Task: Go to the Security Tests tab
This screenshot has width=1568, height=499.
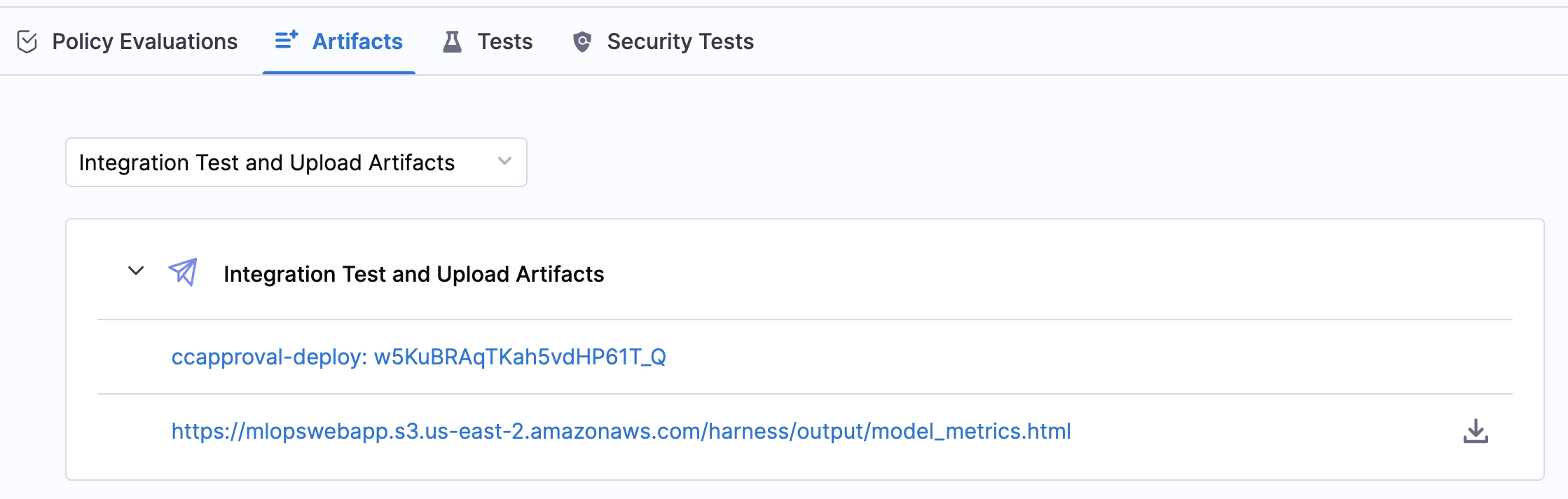Action: tap(680, 42)
